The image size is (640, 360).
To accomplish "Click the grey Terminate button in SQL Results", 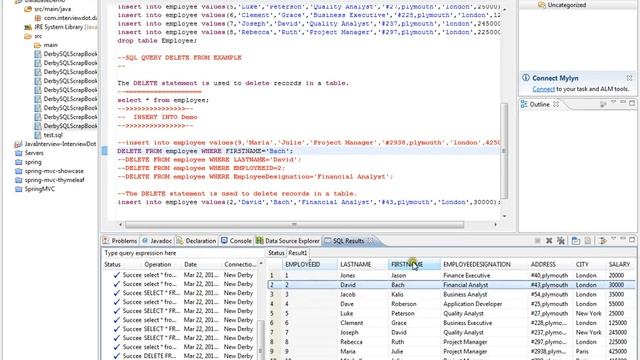I will click(537, 241).
